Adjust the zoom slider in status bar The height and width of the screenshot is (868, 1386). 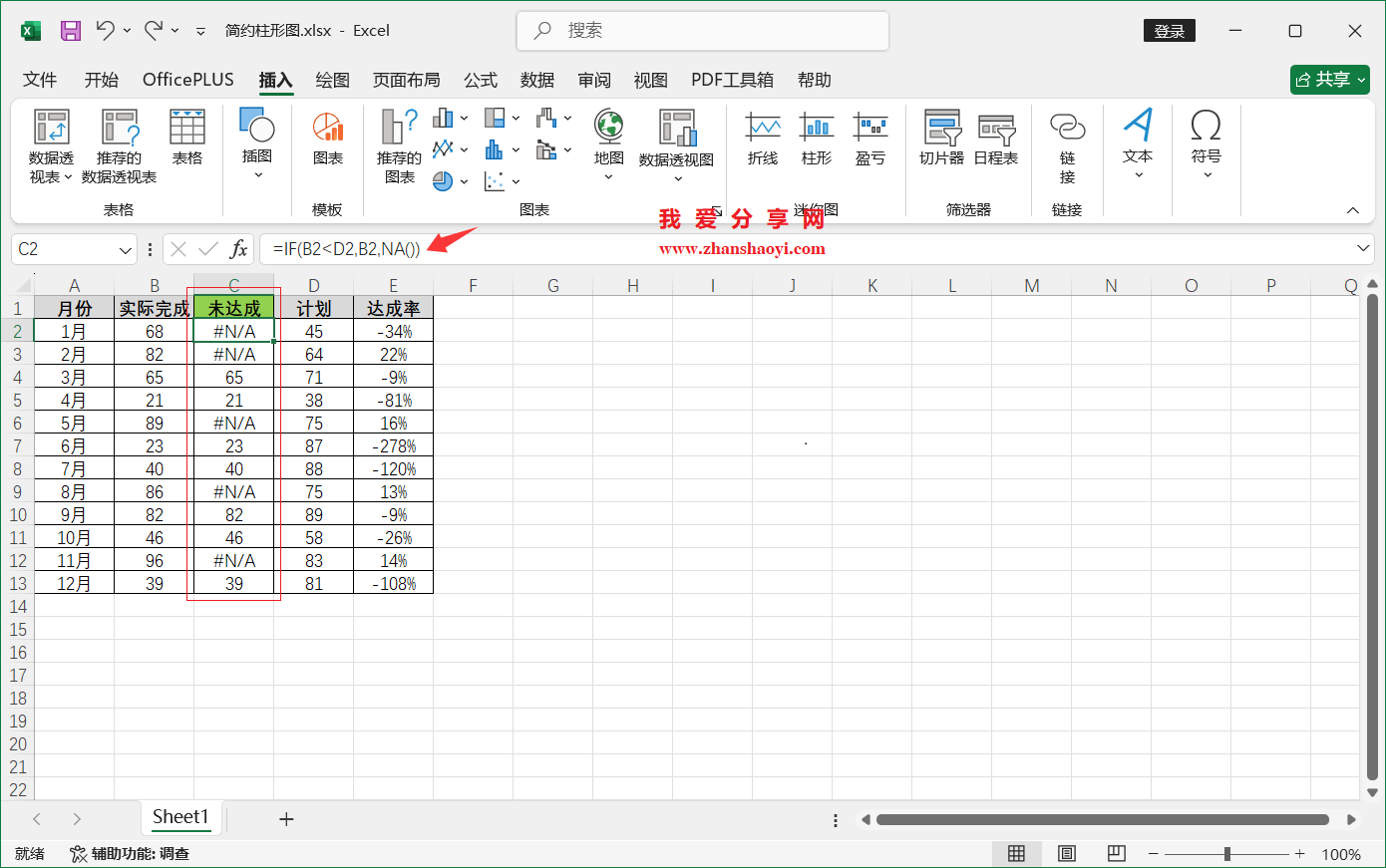[x=1225, y=853]
